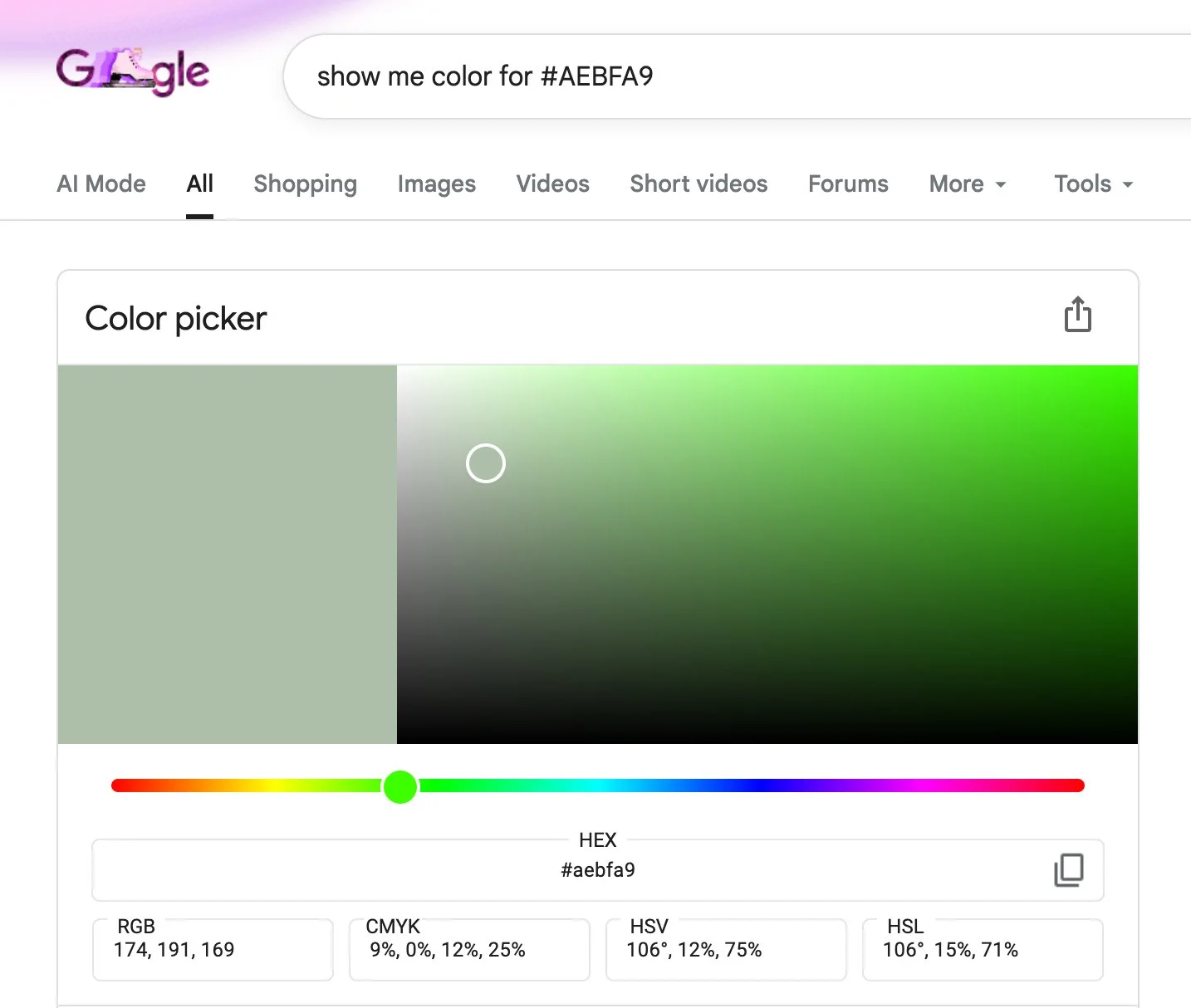Switch to the Images results tab

tap(436, 183)
